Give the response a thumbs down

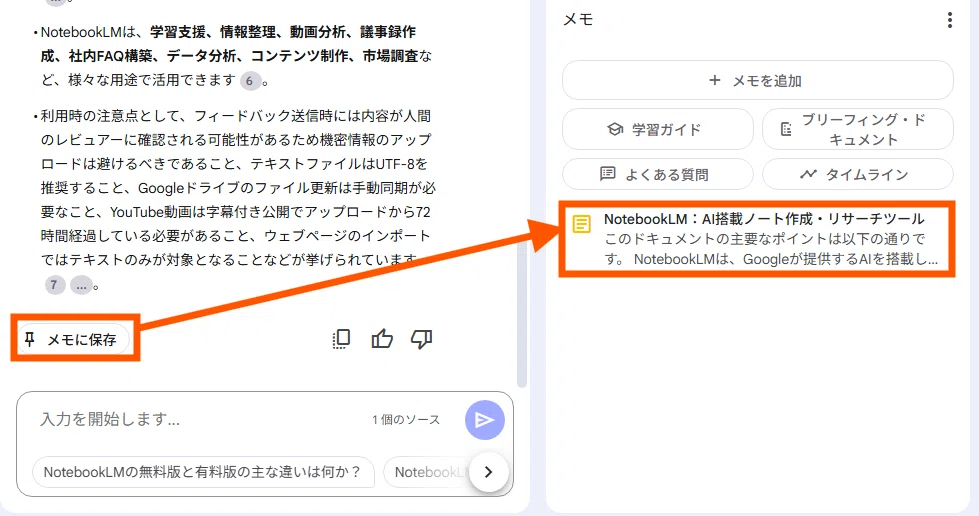pos(421,339)
